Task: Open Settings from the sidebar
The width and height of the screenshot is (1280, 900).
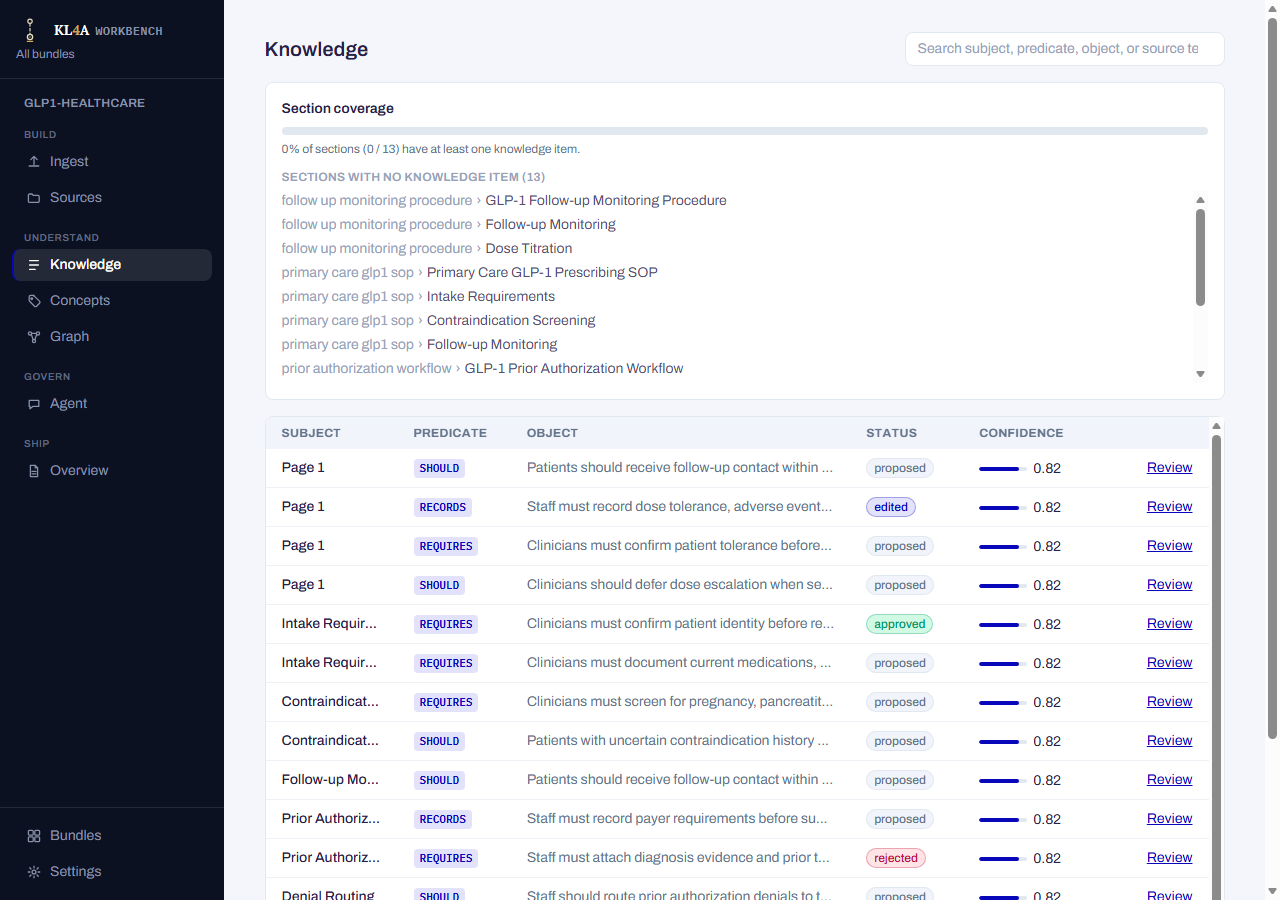Action: [112, 871]
